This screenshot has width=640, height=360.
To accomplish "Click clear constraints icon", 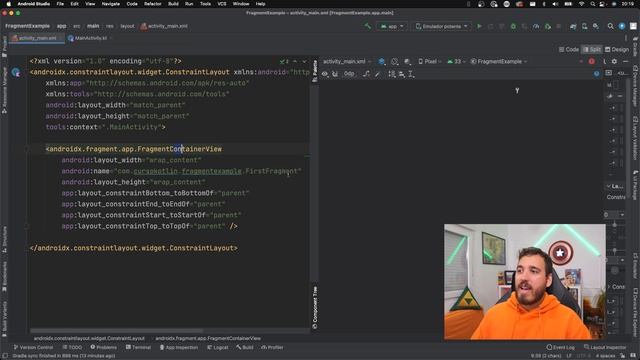I will 367,74.
